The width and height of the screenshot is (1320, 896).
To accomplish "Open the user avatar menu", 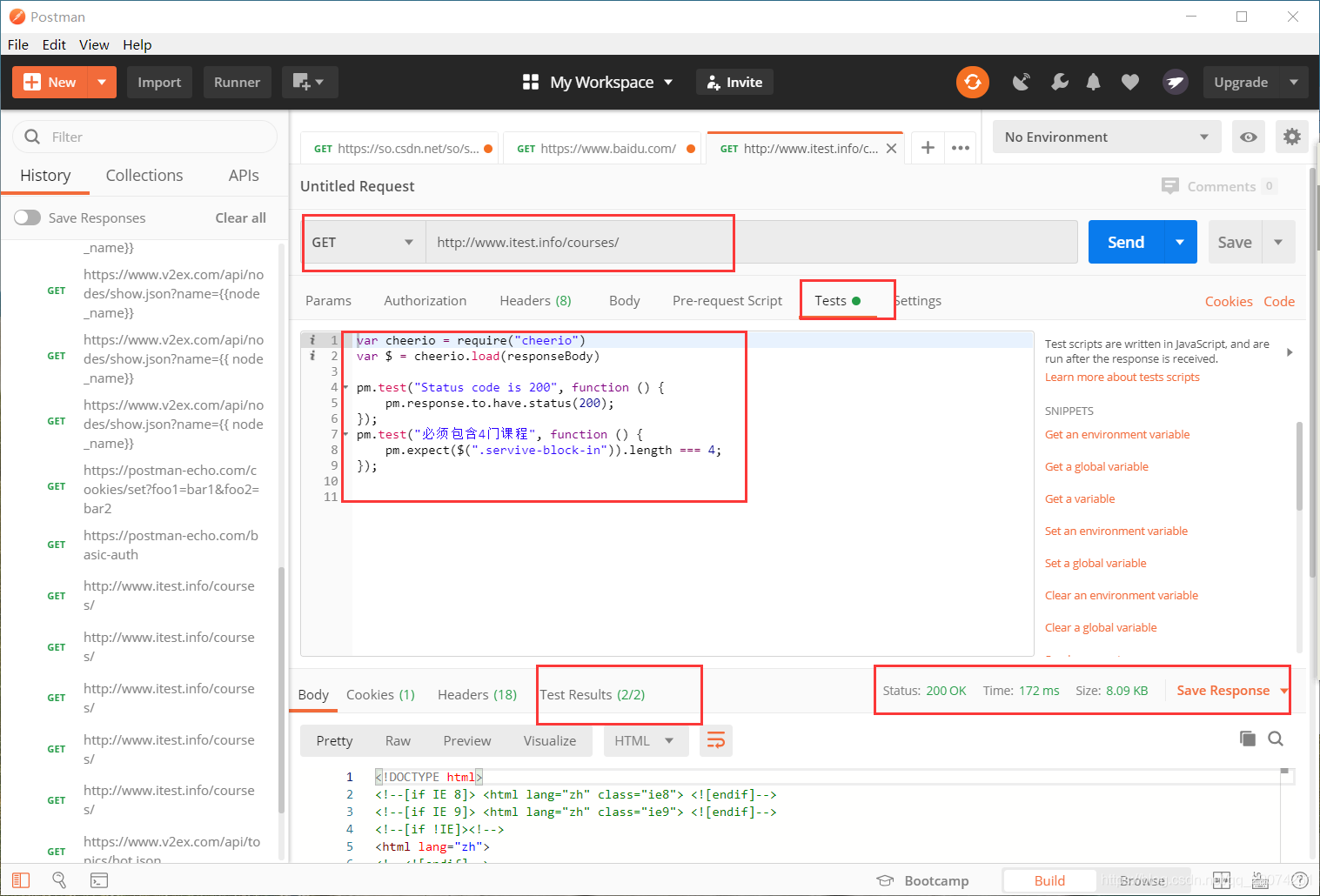I will pos(1176,82).
